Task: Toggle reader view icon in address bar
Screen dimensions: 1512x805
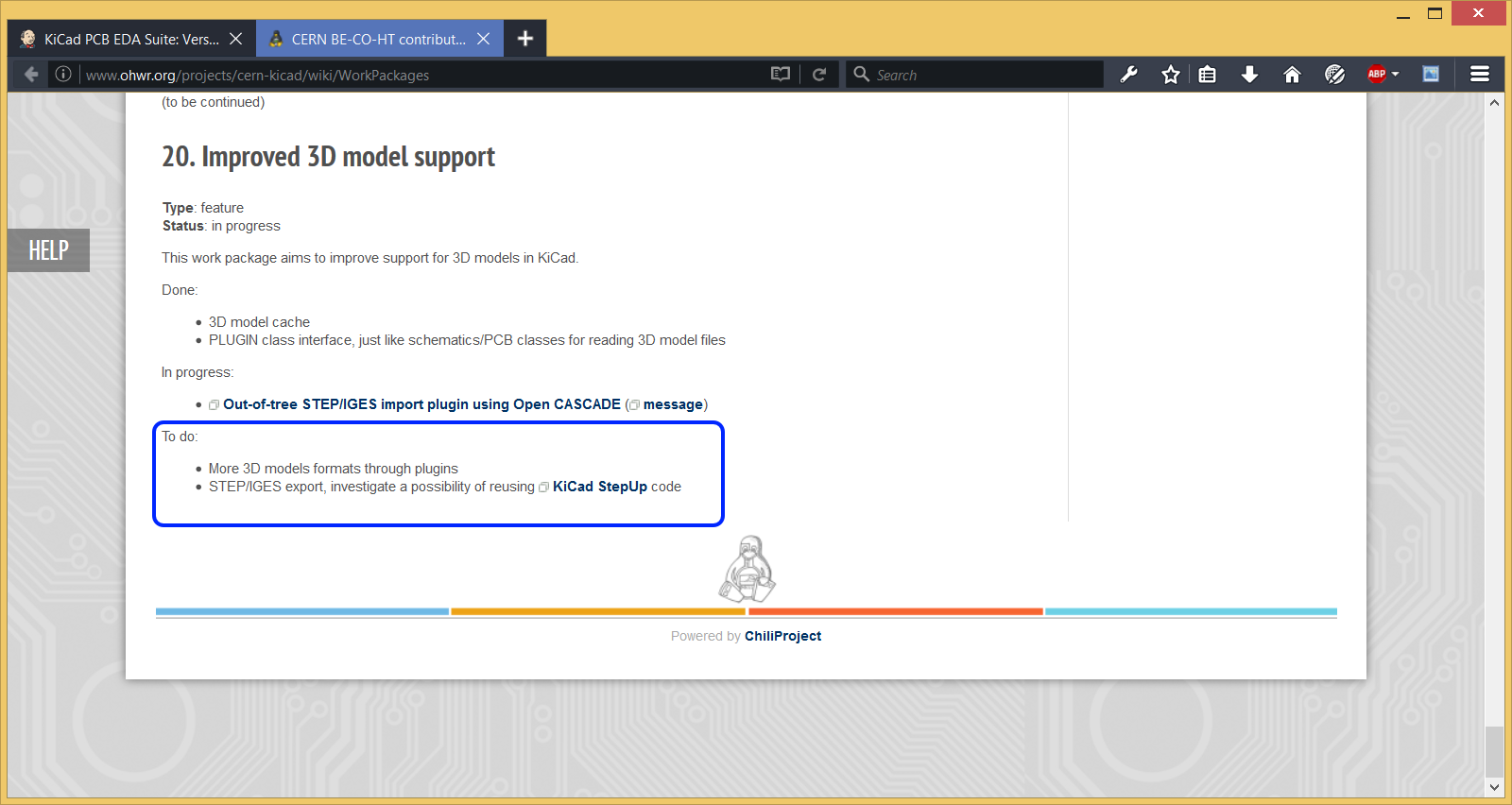Action: click(781, 75)
